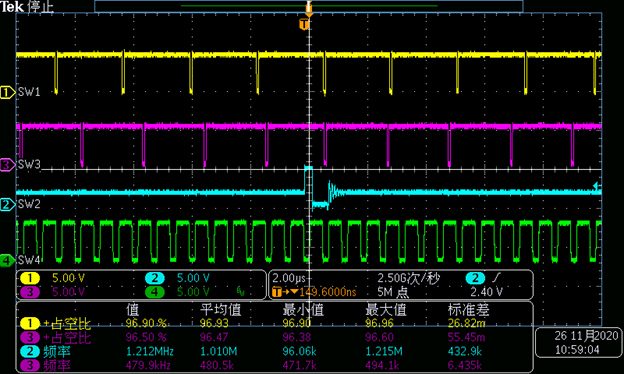624x374 pixels.
Task: Select the channel 3 positive duty cycle measurement row
Action: click(275, 337)
